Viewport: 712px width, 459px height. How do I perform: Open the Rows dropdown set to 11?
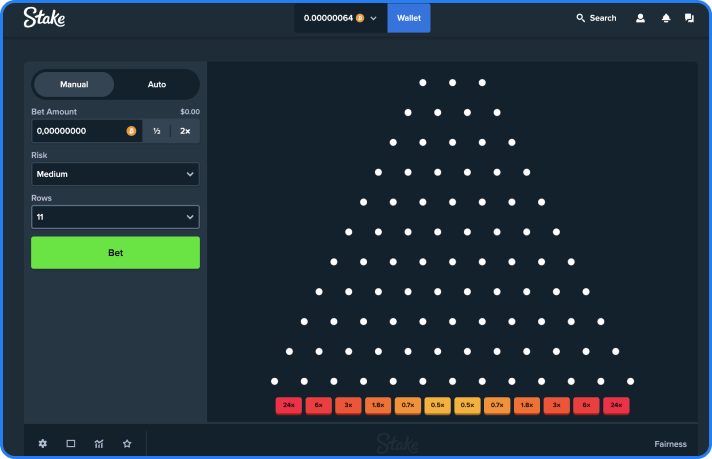click(115, 217)
